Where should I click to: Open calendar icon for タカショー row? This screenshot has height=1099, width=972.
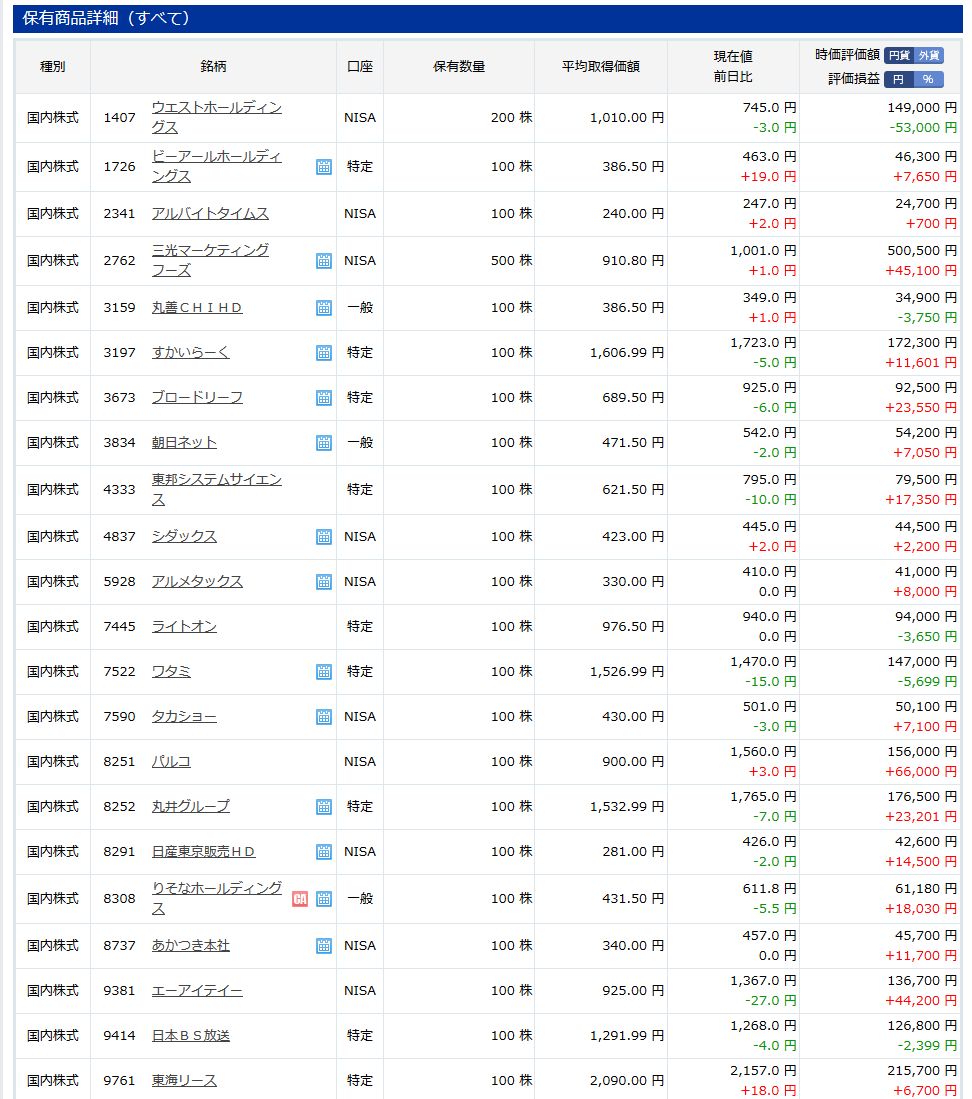coord(324,716)
